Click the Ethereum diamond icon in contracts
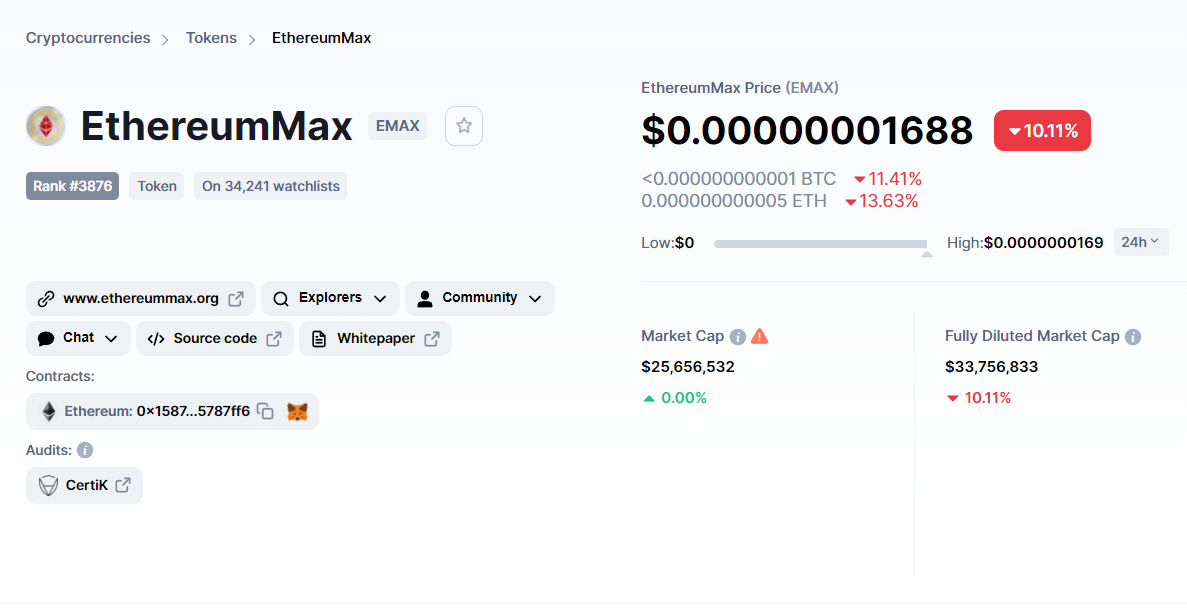The height and width of the screenshot is (608, 1187). (x=48, y=411)
